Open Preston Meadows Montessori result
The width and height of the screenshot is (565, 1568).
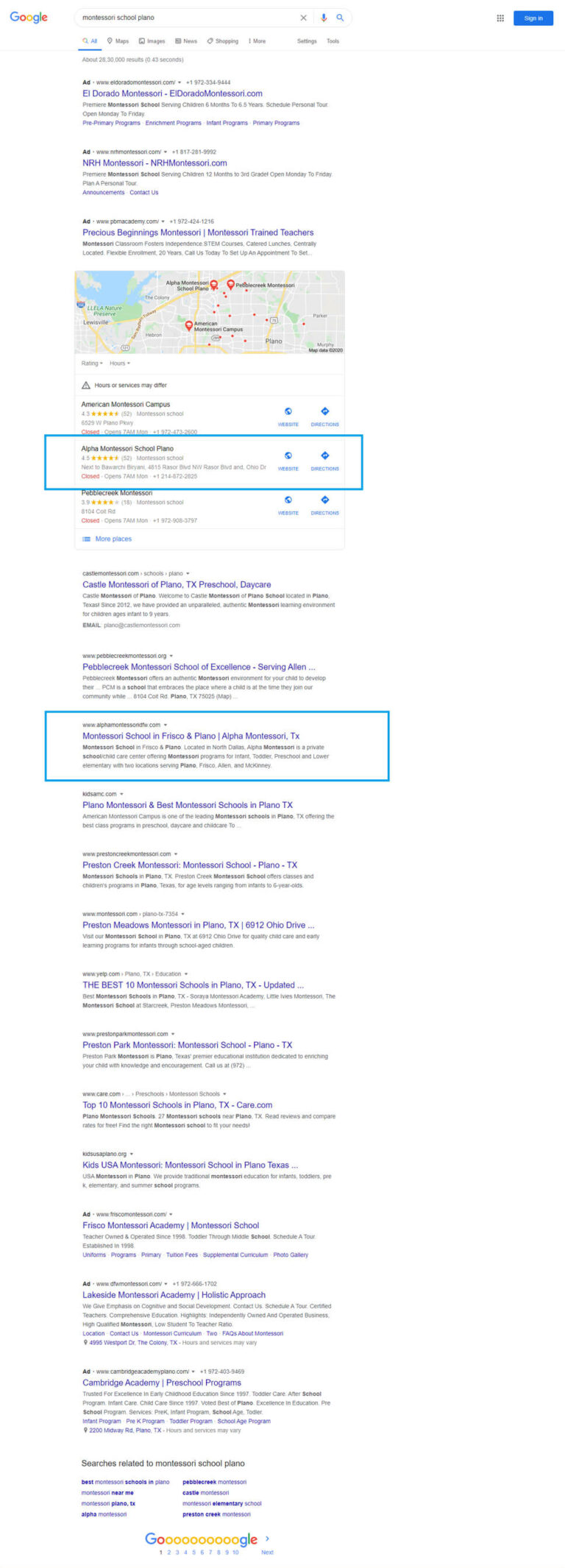tap(199, 925)
